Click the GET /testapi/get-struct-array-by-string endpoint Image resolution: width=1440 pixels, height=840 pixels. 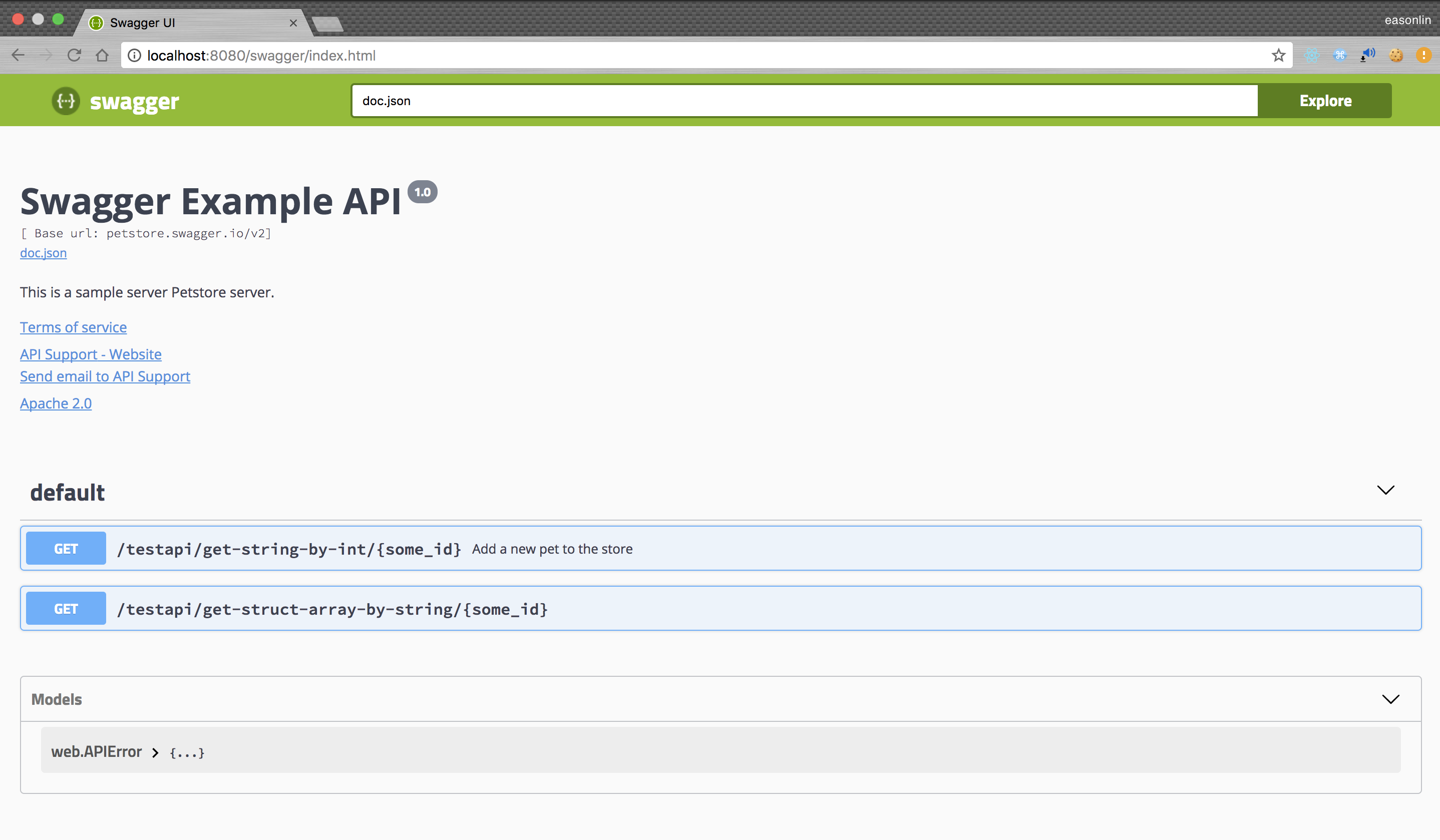click(x=720, y=608)
